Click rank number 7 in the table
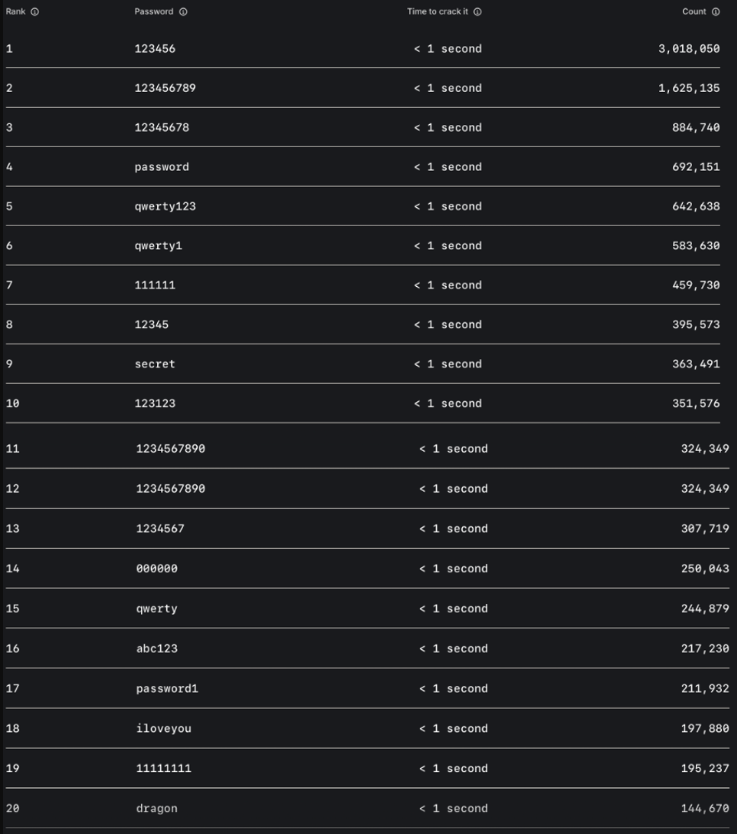 click(x=9, y=286)
